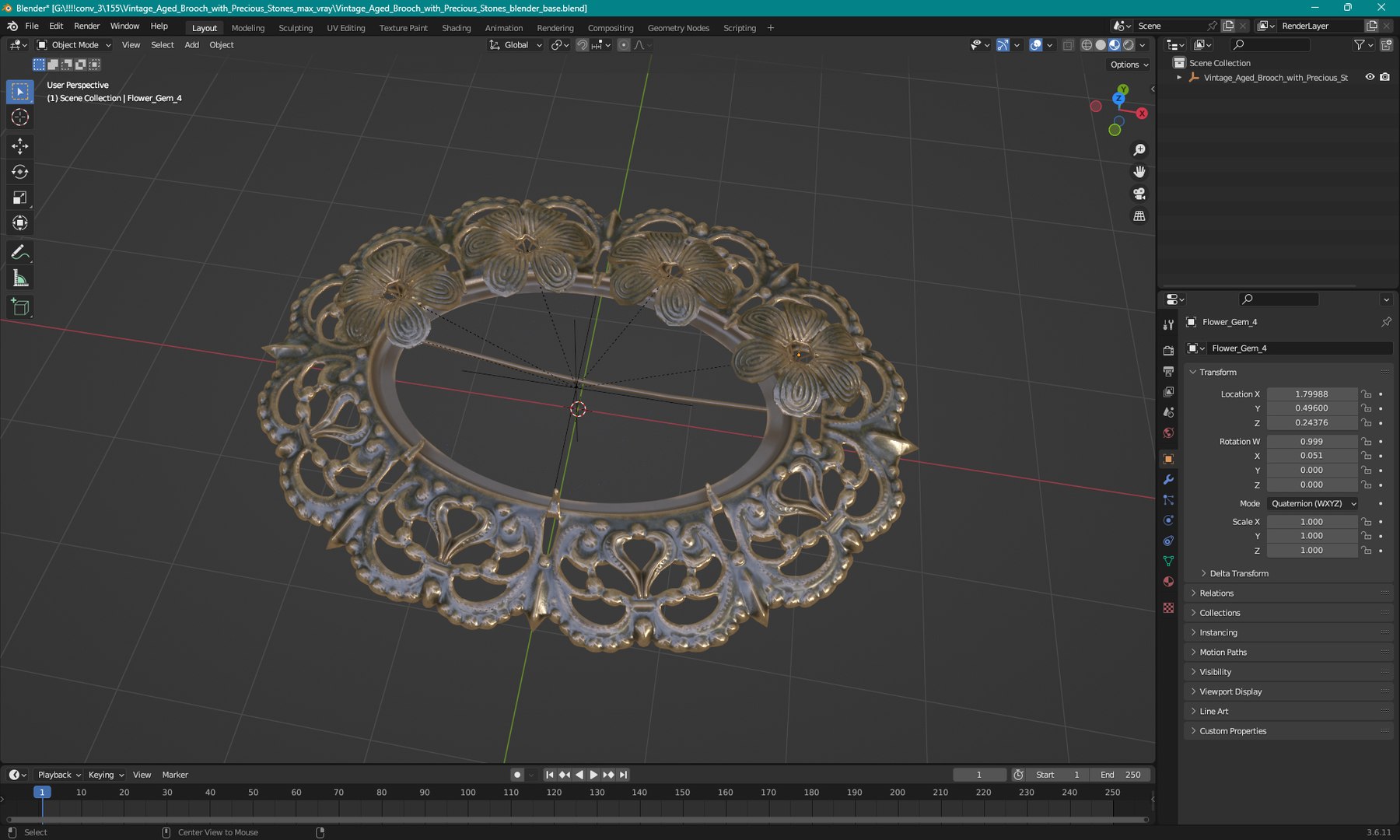
Task: Hide the Vintage_Aged_Brooch collection with eye icon
Action: 1370,77
